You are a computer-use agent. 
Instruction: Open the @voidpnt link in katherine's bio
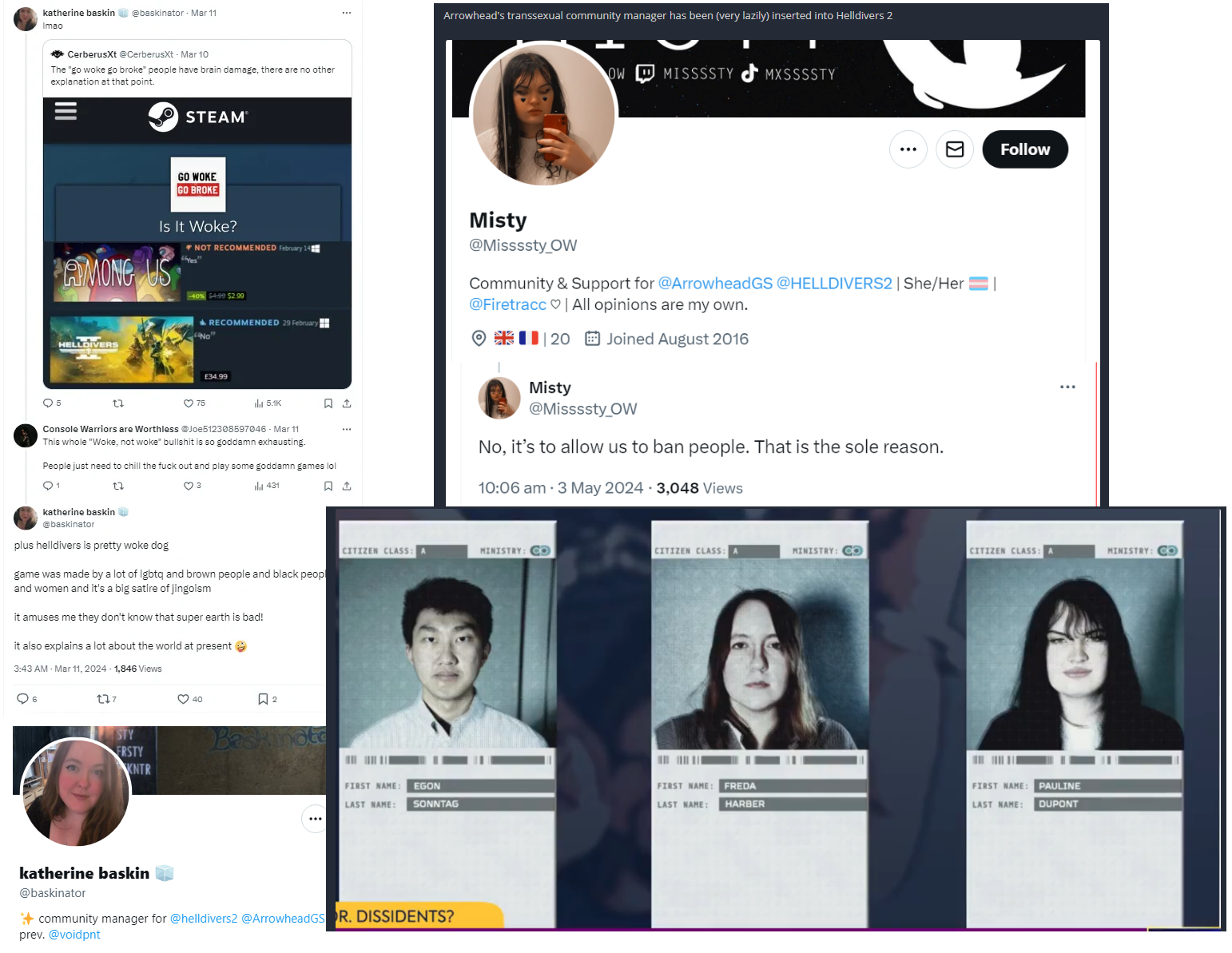[74, 935]
